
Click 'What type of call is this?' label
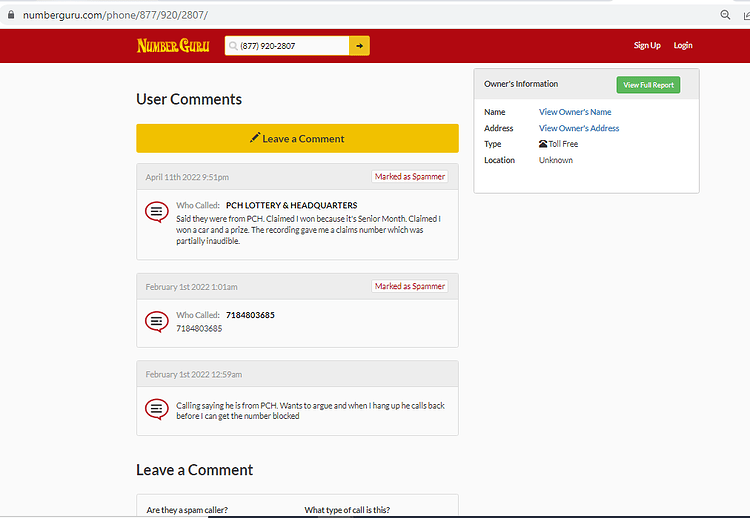point(347,510)
